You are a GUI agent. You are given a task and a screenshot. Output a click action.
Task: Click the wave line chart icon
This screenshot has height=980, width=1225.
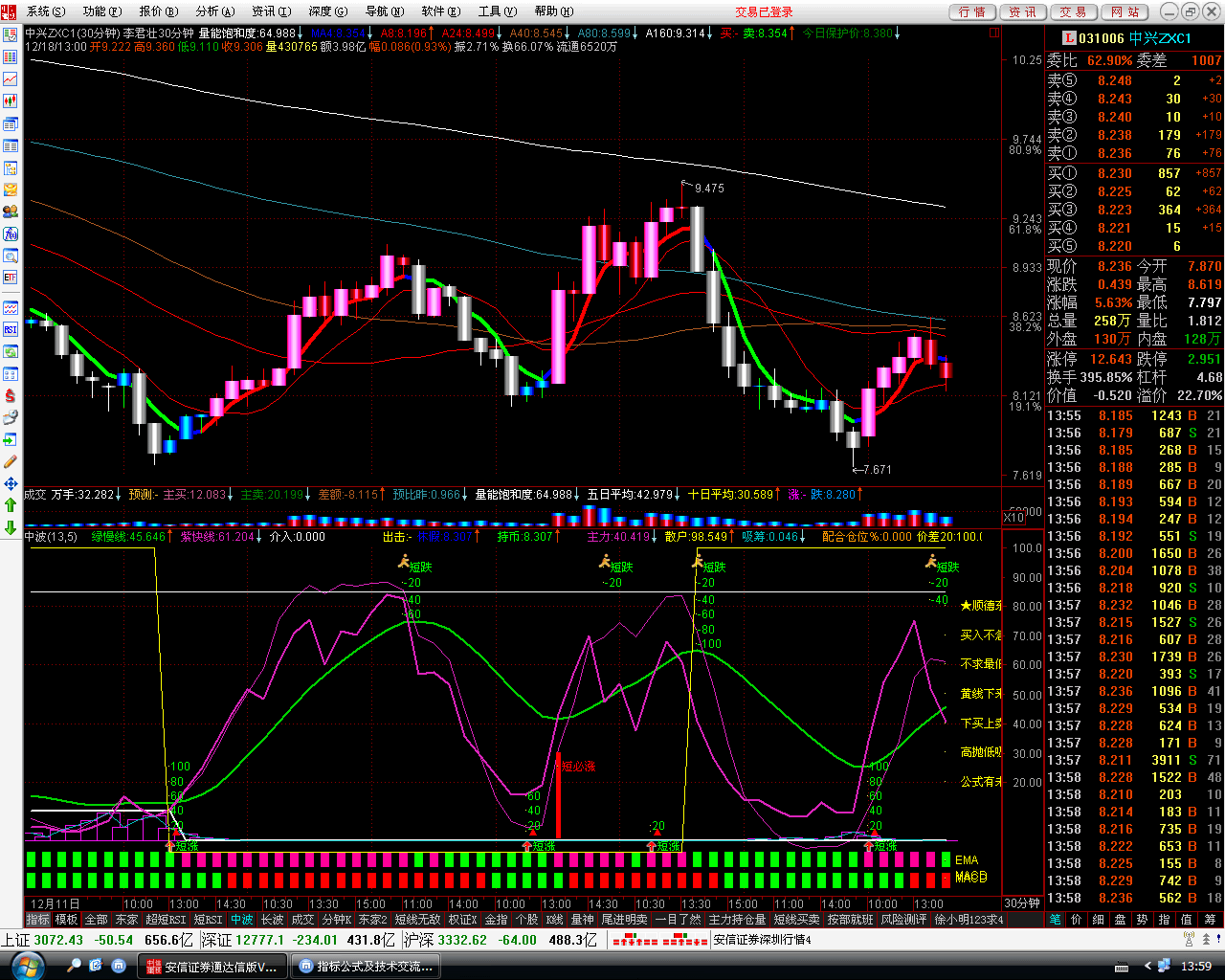11,307
